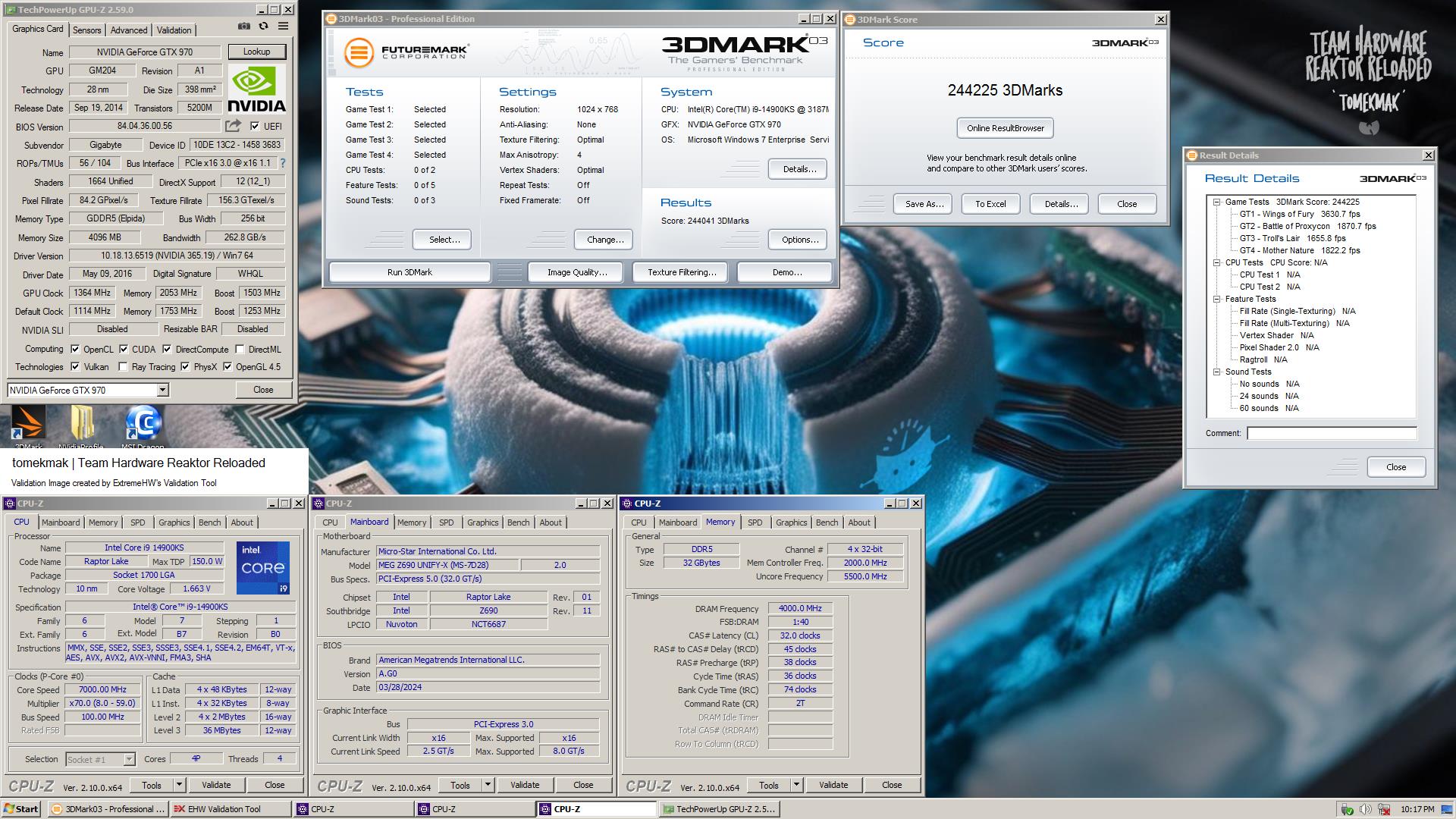Click the BIOS version share/export icon
Screen dimensions: 1456x819
coord(234,126)
